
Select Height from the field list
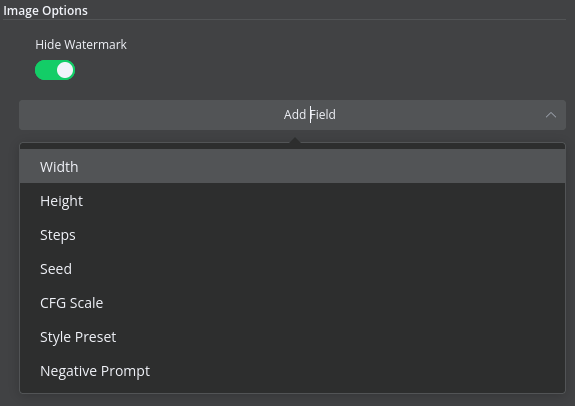tap(292, 201)
